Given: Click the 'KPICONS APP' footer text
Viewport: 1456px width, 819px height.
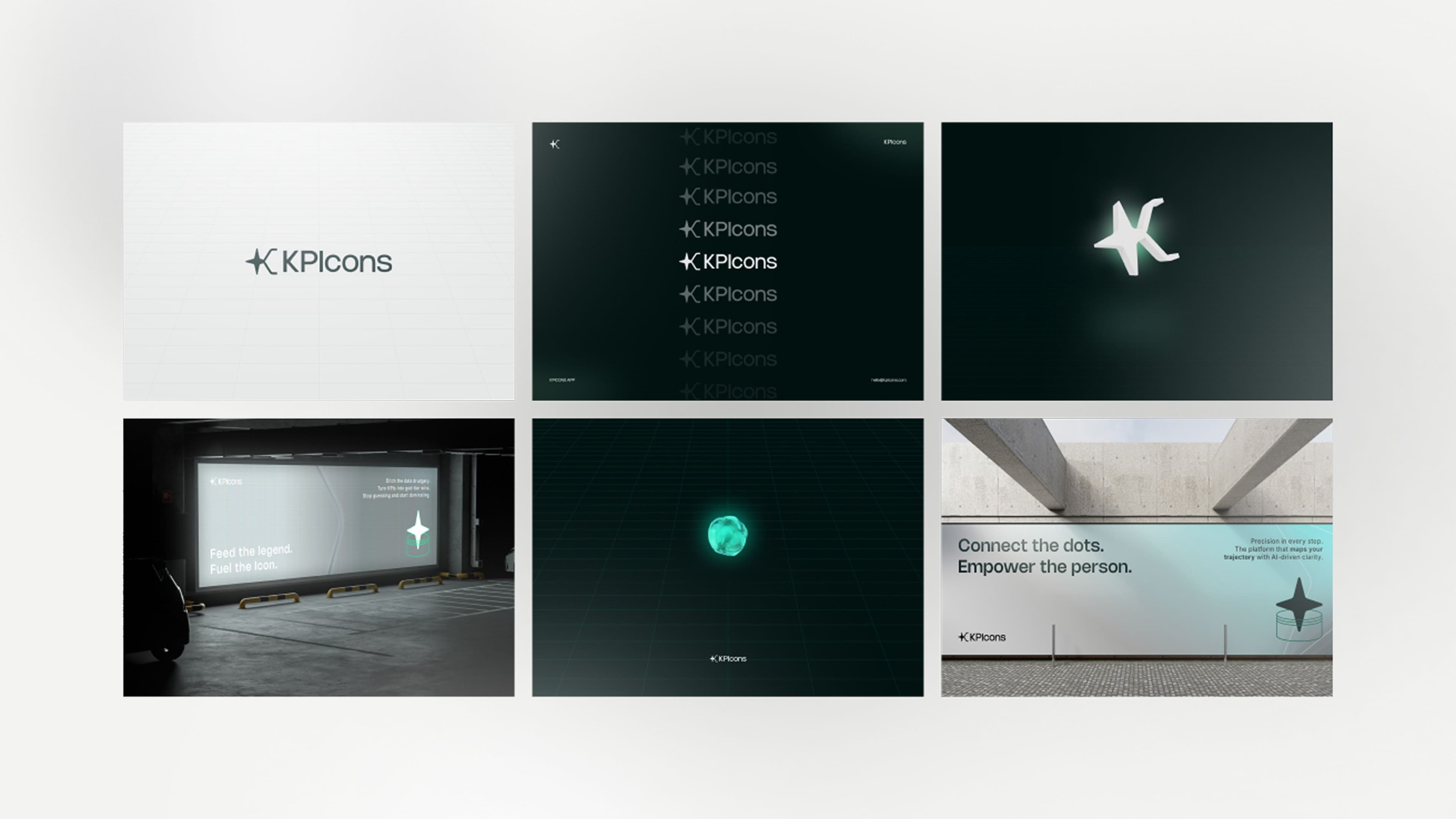Looking at the screenshot, I should [x=562, y=380].
